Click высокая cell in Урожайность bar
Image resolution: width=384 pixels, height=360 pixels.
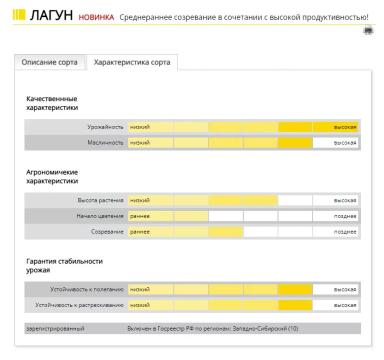point(335,127)
